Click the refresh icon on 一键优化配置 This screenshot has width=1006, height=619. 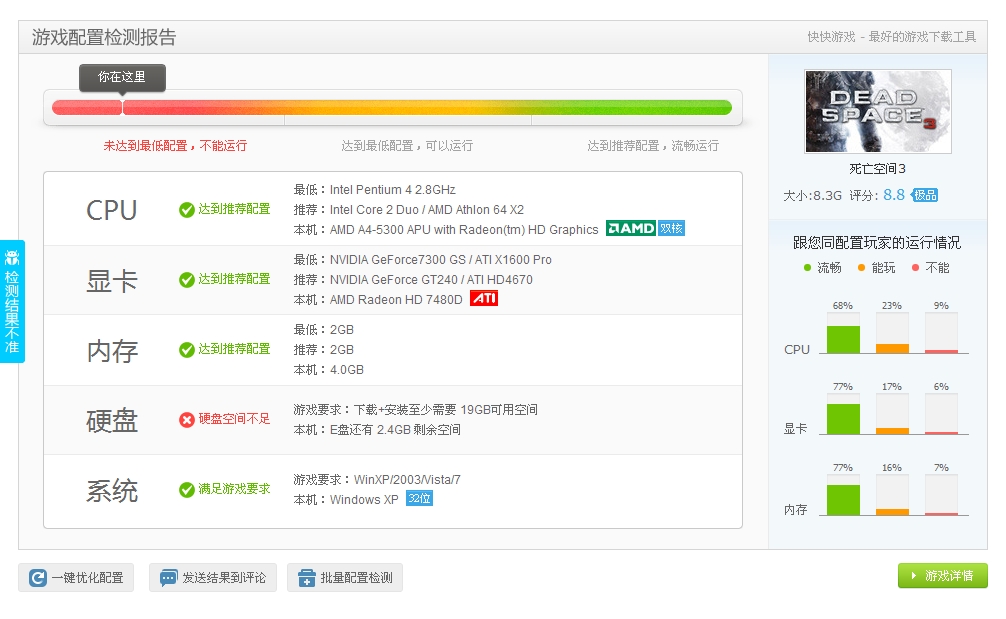(38, 577)
